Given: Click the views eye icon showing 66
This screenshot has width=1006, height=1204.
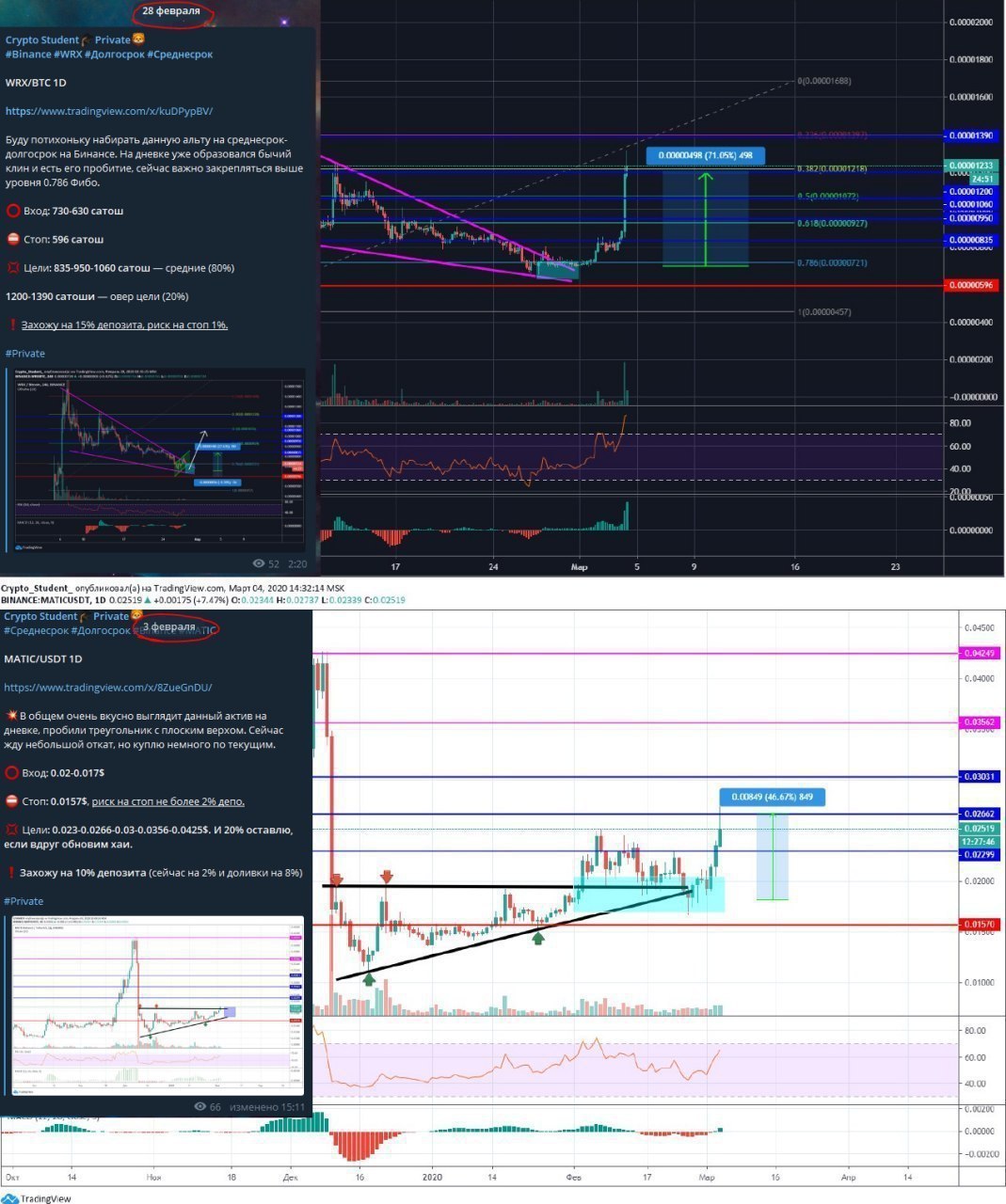Looking at the screenshot, I should point(200,1107).
